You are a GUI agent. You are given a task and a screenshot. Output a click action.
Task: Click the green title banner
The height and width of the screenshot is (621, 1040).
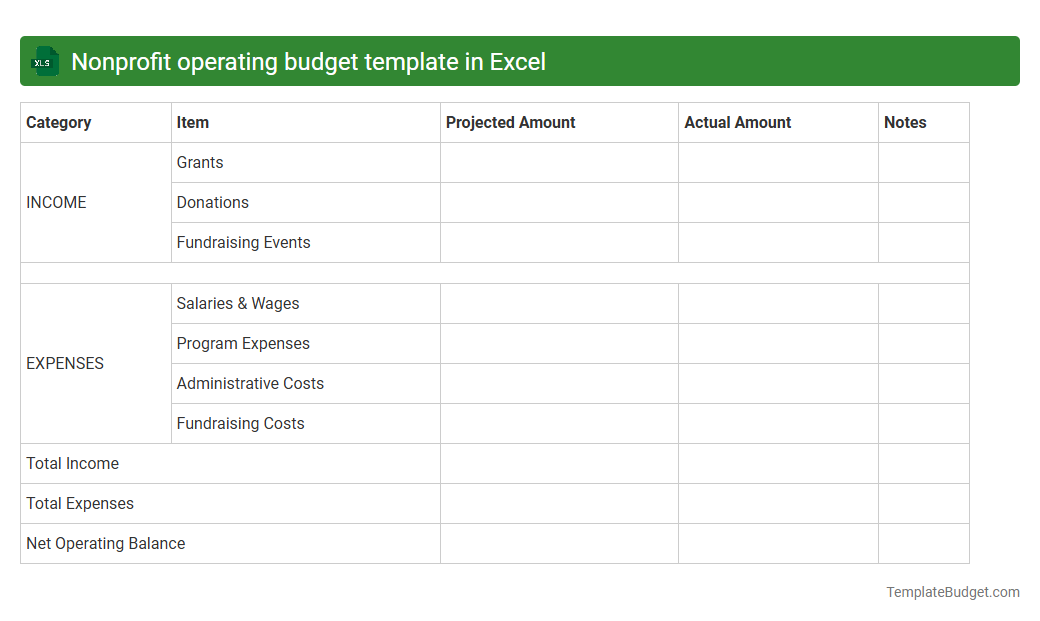point(520,61)
